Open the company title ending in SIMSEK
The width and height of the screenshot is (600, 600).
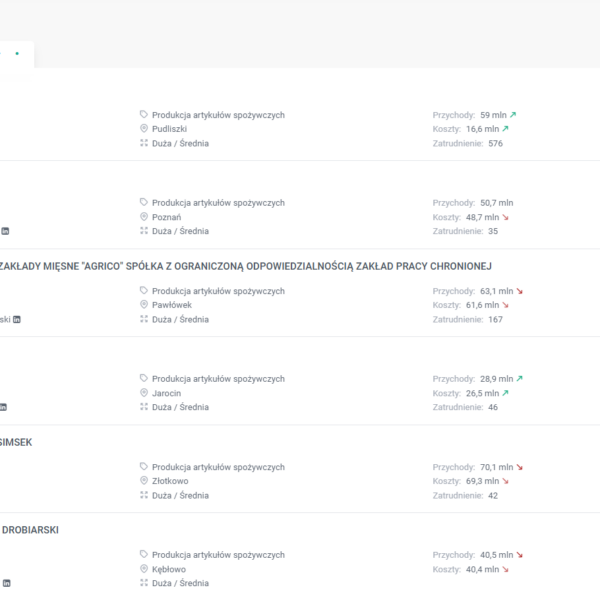(16, 442)
